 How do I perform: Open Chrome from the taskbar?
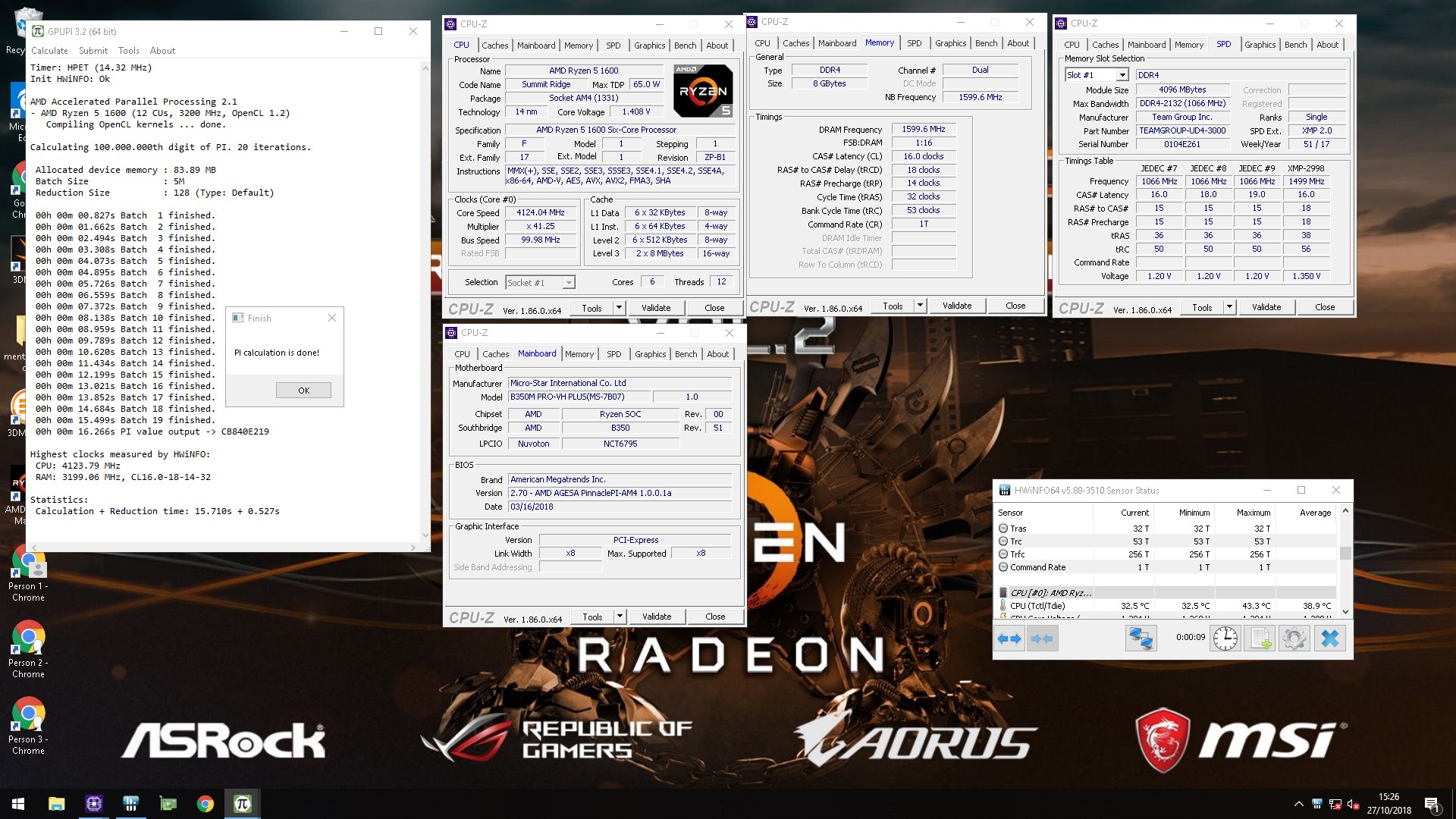[x=205, y=804]
